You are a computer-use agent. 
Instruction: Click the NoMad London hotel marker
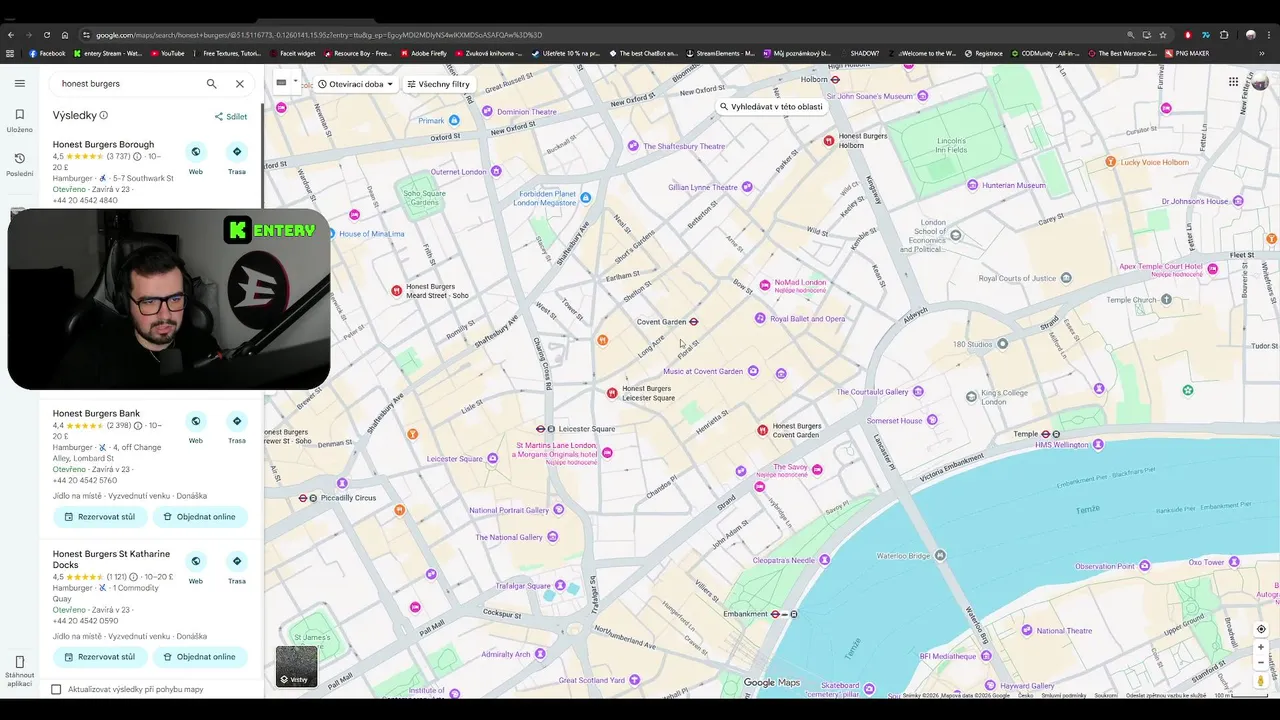(766, 285)
